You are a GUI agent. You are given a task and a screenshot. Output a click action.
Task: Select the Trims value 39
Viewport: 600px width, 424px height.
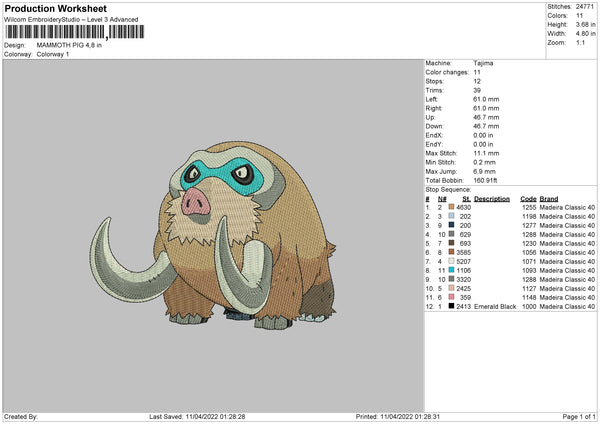[x=477, y=90]
